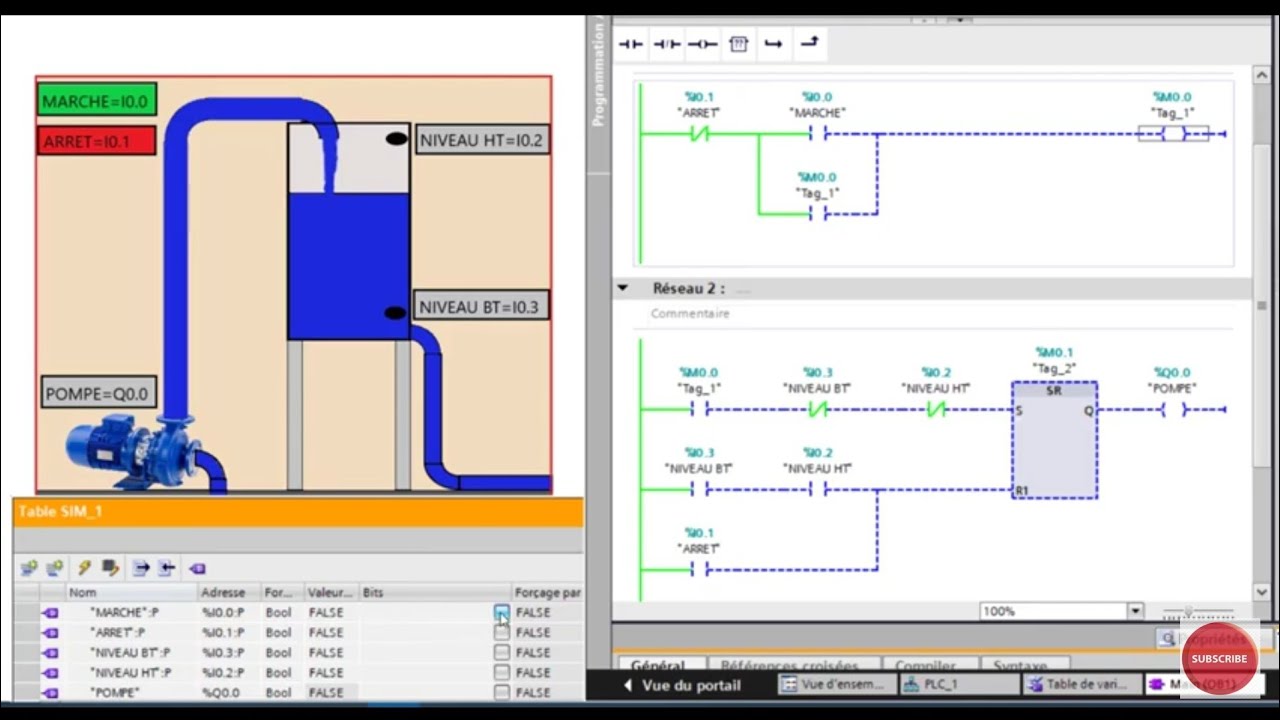Screen dimensions: 1280x720
Task: Select the %Q0.0 address cell
Action: [228, 692]
